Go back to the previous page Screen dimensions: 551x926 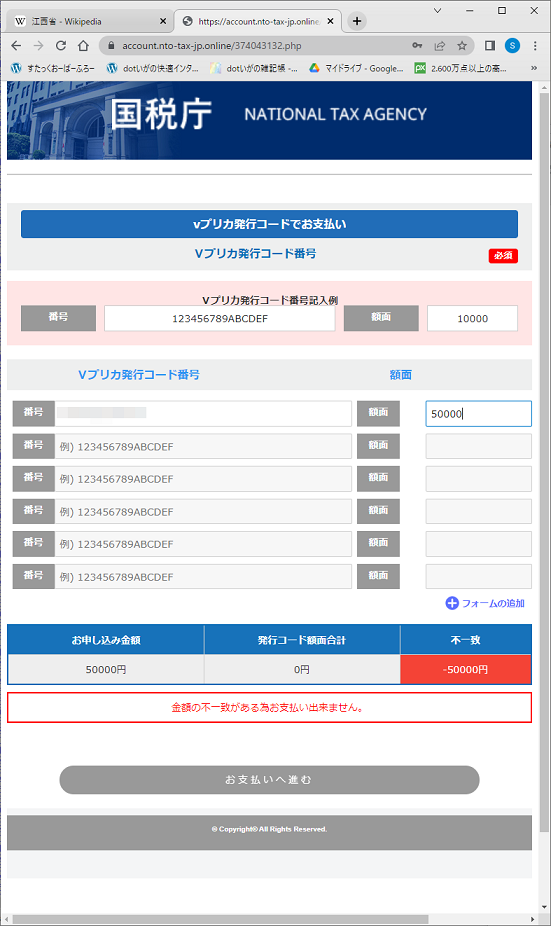pos(16,45)
